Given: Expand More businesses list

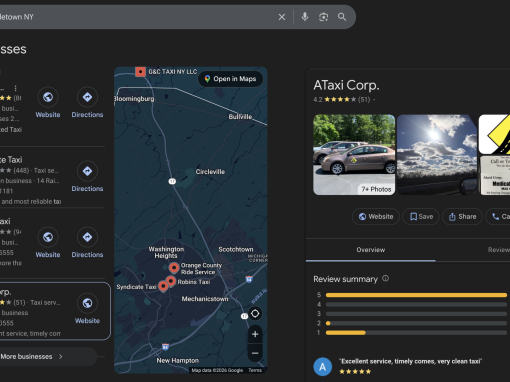Looking at the screenshot, I should pyautogui.click(x=47, y=356).
